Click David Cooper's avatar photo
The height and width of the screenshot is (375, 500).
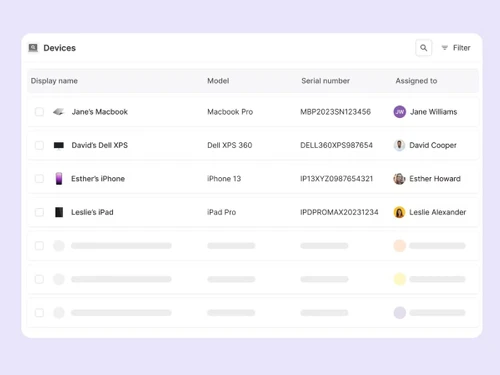[399, 145]
